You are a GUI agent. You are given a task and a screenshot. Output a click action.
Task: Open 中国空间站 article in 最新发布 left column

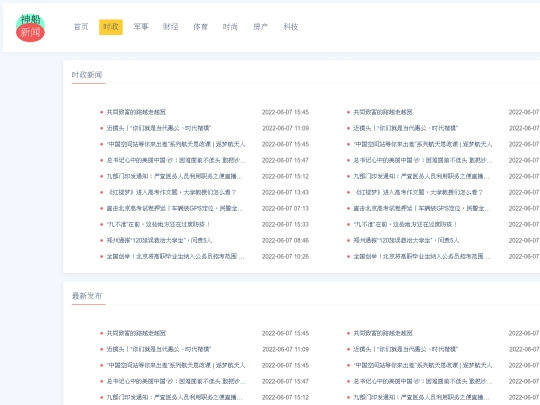(176, 365)
